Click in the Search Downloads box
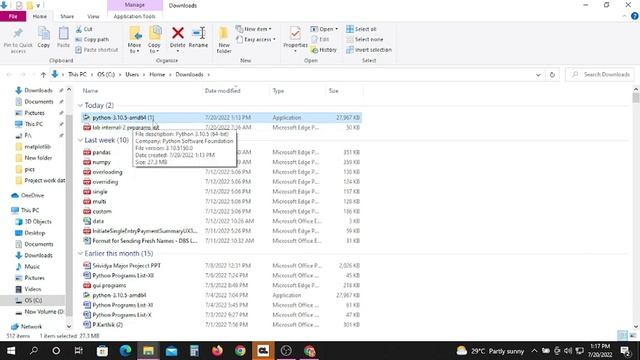The width and height of the screenshot is (640, 360). [600, 75]
